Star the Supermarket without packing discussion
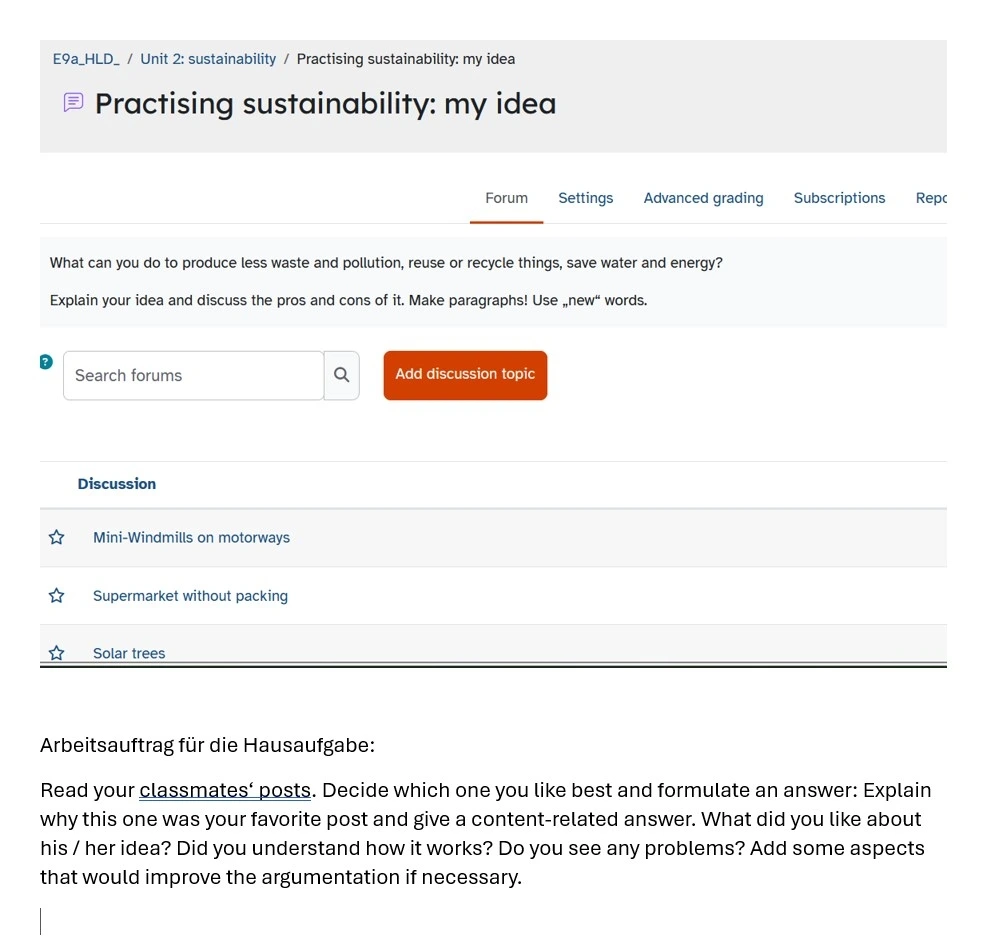Viewport: 999px width, 949px height. (x=57, y=596)
